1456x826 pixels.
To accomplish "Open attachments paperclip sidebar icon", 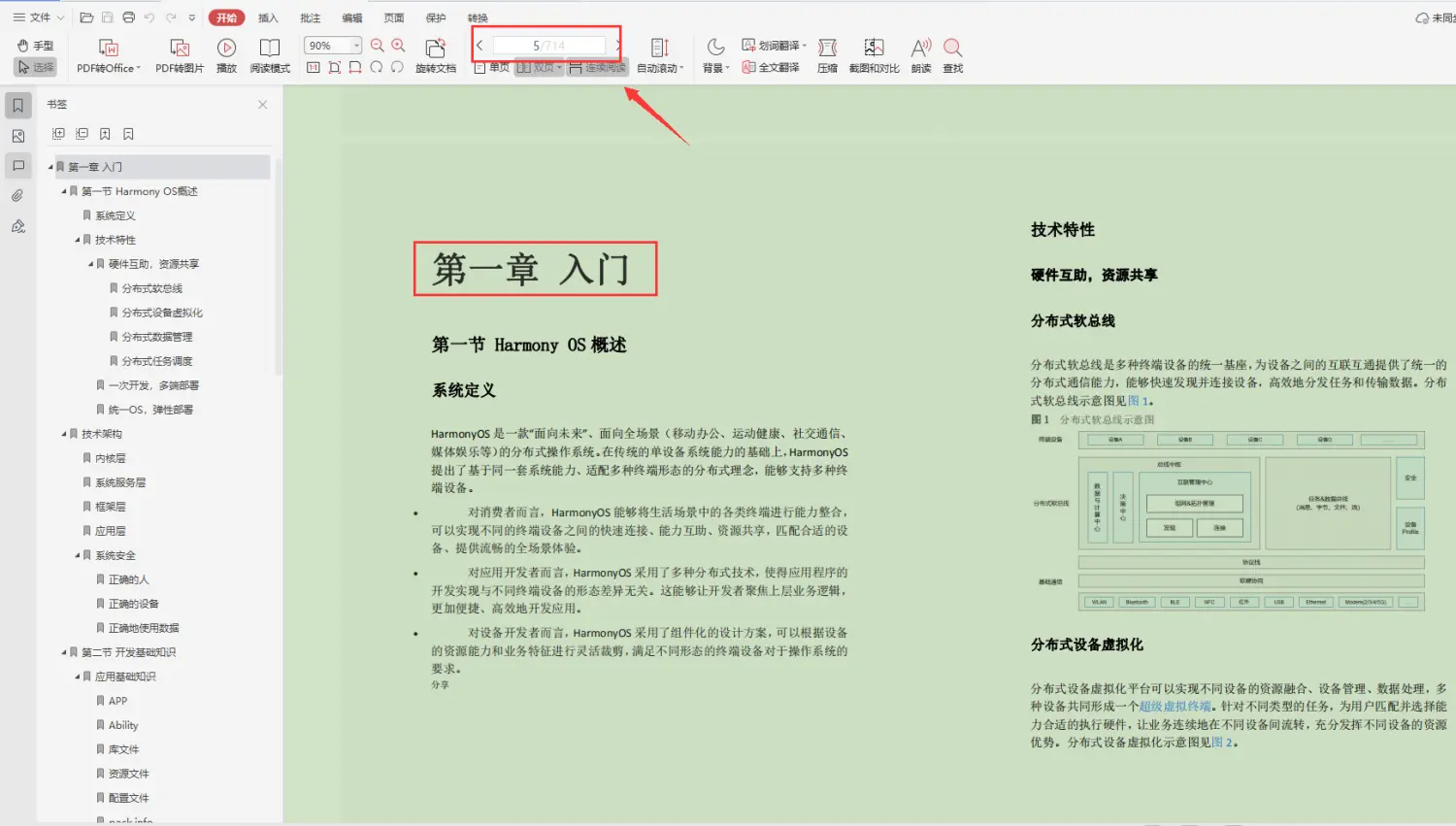I will [17, 196].
